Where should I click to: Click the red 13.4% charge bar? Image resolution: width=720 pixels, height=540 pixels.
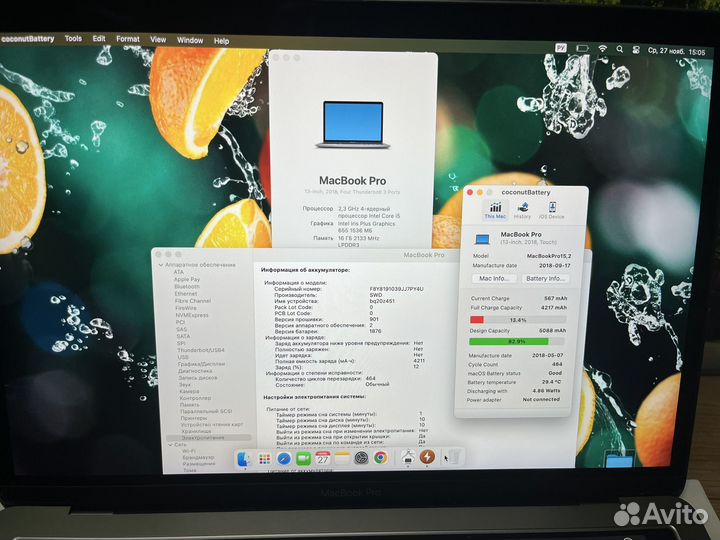coord(518,320)
